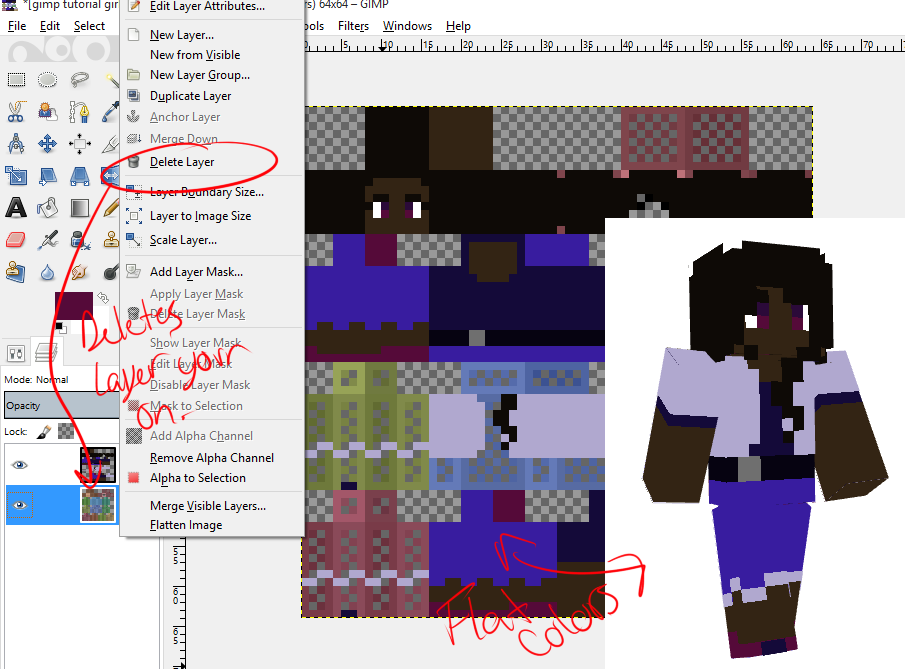Image resolution: width=905 pixels, height=669 pixels.
Task: Choose Alpha to Selection
Action: coord(212,478)
